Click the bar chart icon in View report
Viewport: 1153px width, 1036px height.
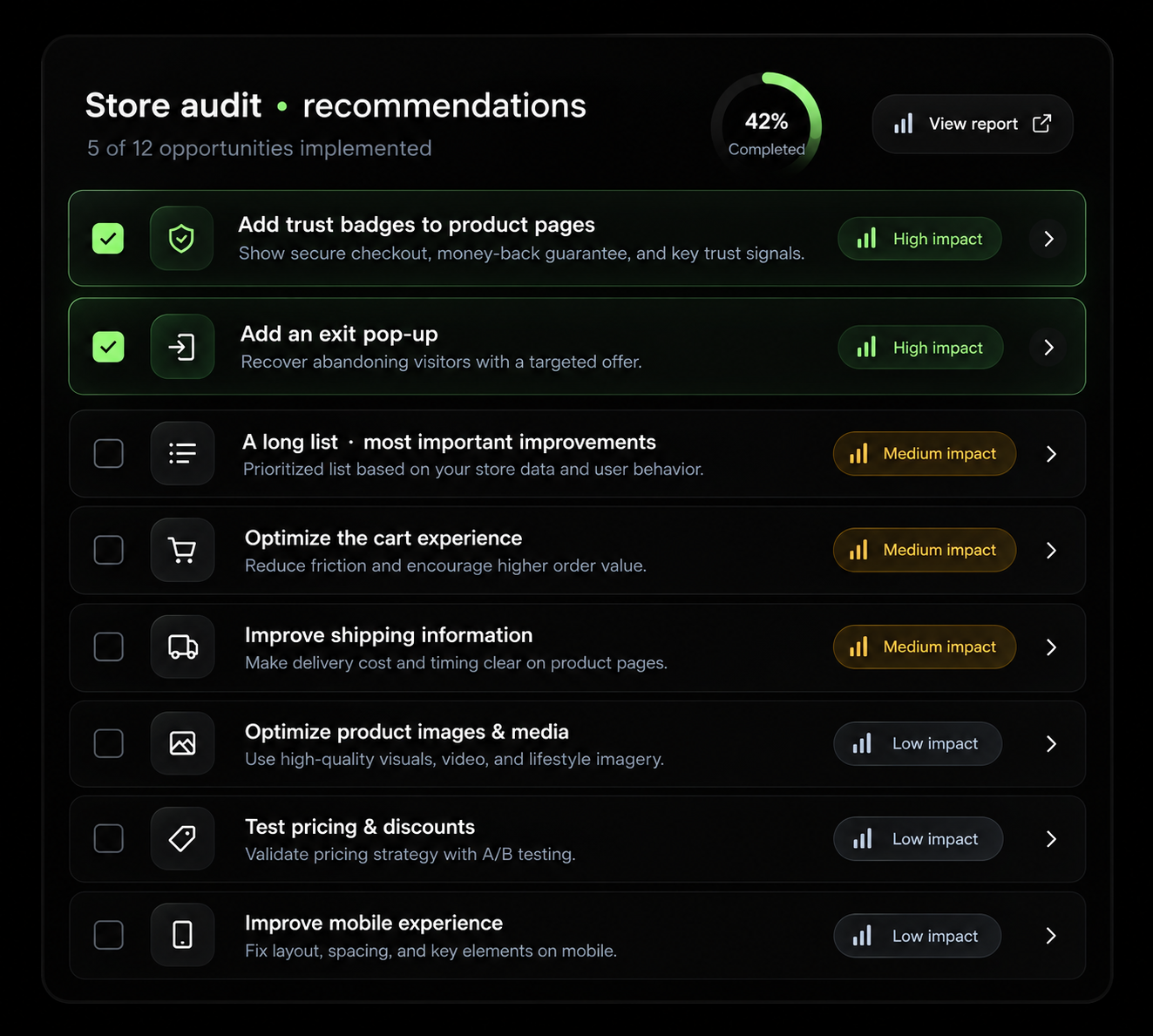[x=904, y=124]
